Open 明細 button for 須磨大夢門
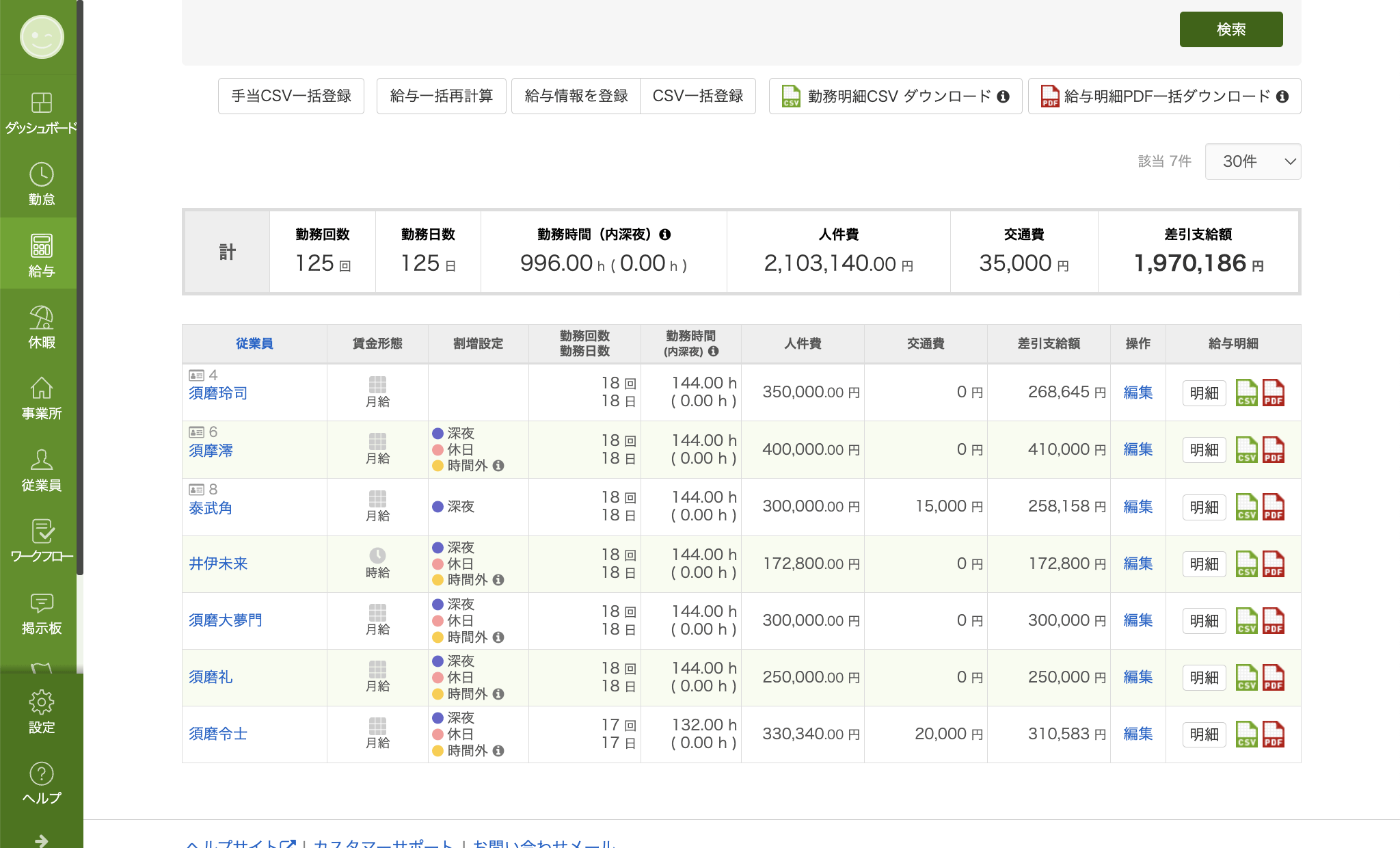This screenshot has width=1400, height=848. coord(1204,621)
